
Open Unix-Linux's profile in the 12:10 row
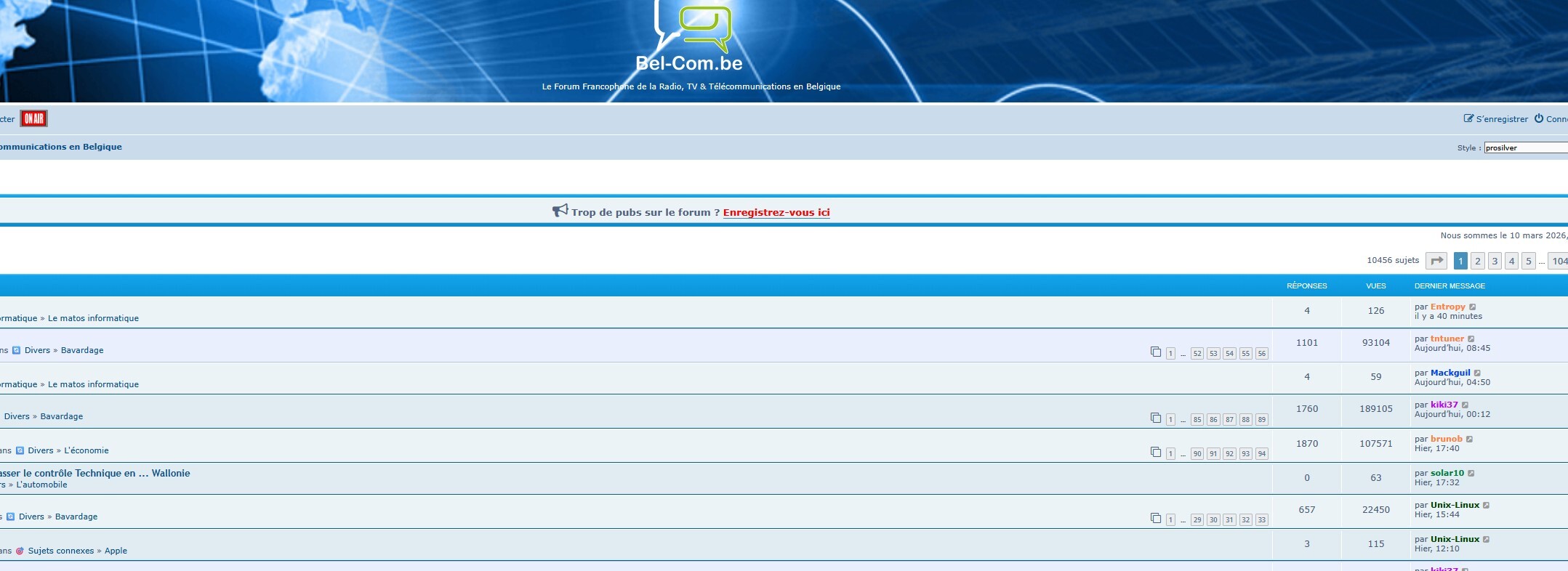pyautogui.click(x=1455, y=539)
